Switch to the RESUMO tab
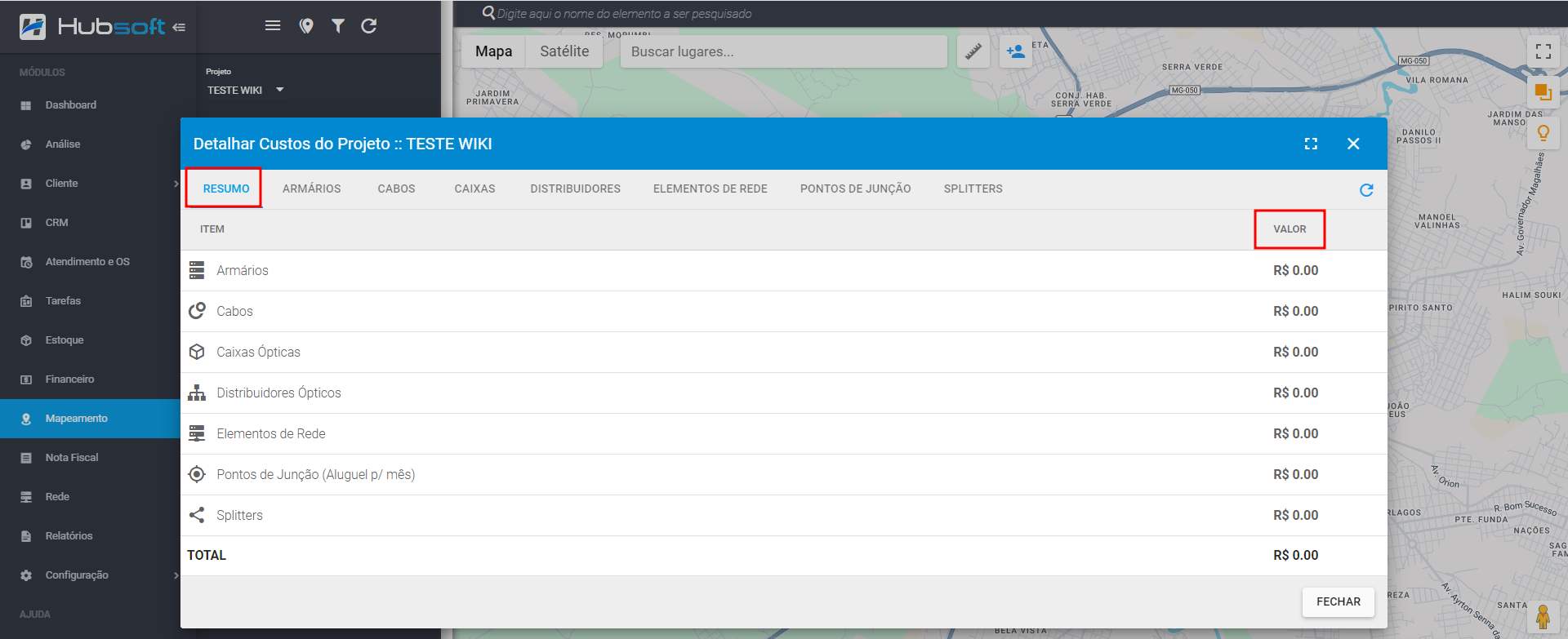The image size is (1568, 639). tap(226, 189)
